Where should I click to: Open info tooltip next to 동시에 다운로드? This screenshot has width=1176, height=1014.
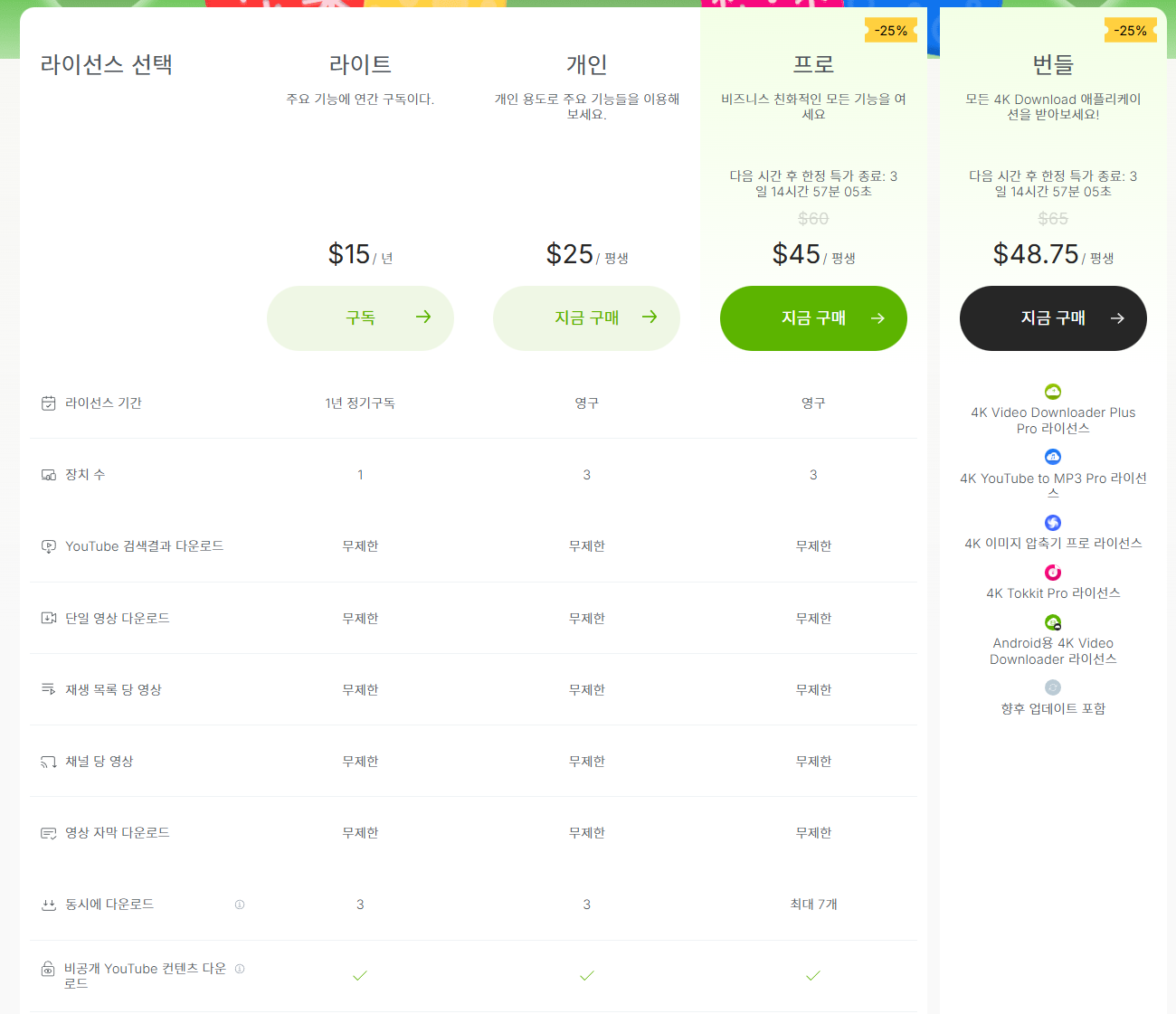point(240,905)
